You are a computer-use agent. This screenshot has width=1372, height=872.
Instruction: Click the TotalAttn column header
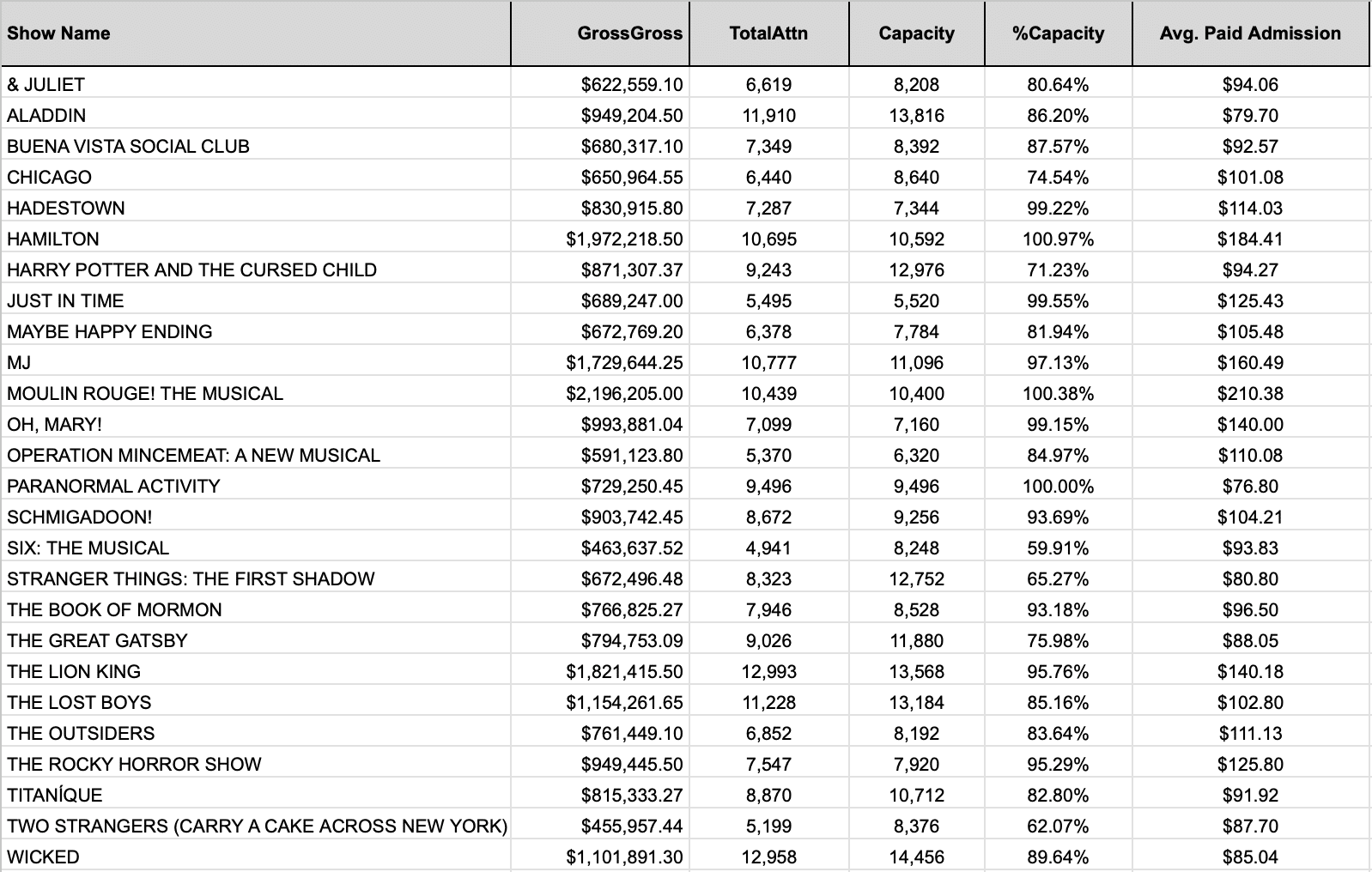tap(769, 33)
